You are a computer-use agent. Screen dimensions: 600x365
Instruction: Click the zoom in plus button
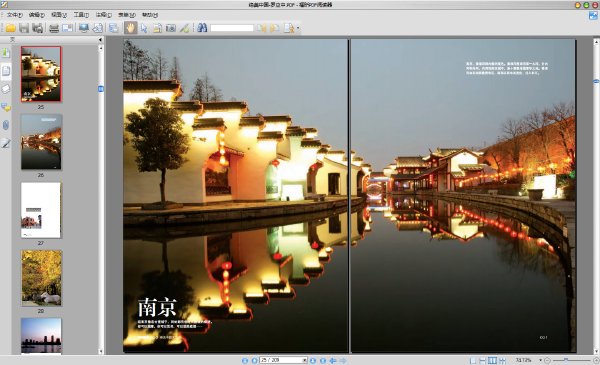coord(595,360)
